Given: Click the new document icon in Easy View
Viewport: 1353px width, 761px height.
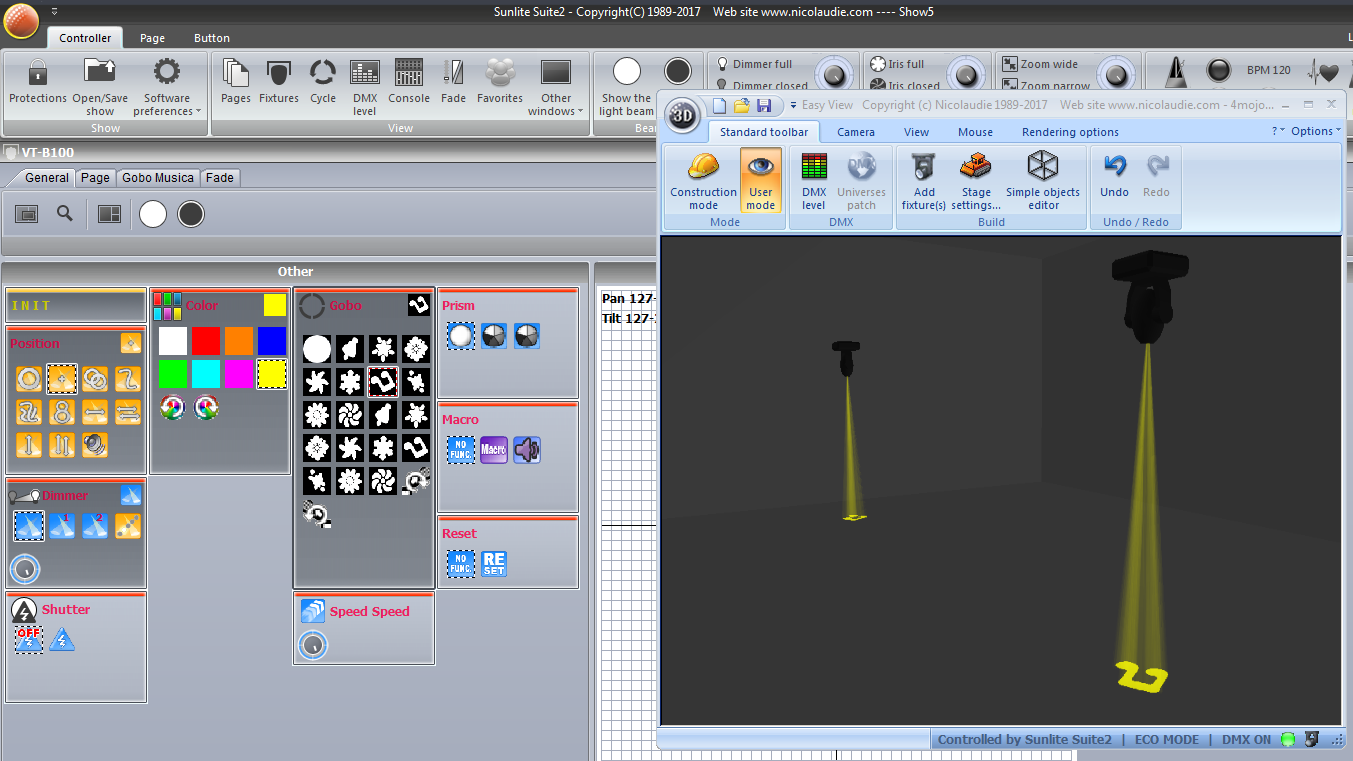Looking at the screenshot, I should pos(720,106).
